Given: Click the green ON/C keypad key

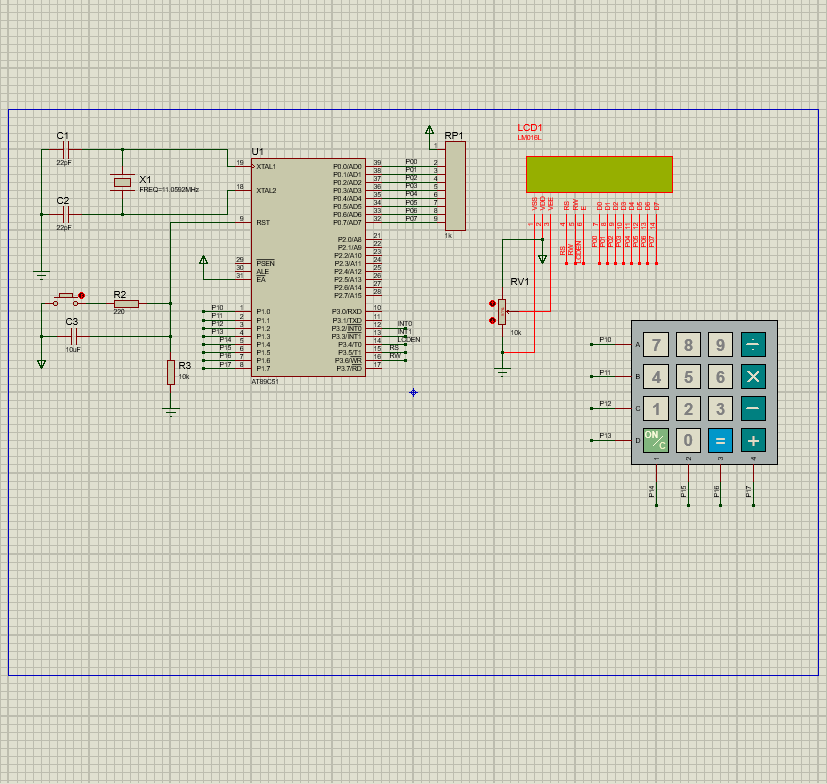Looking at the screenshot, I should point(656,441).
